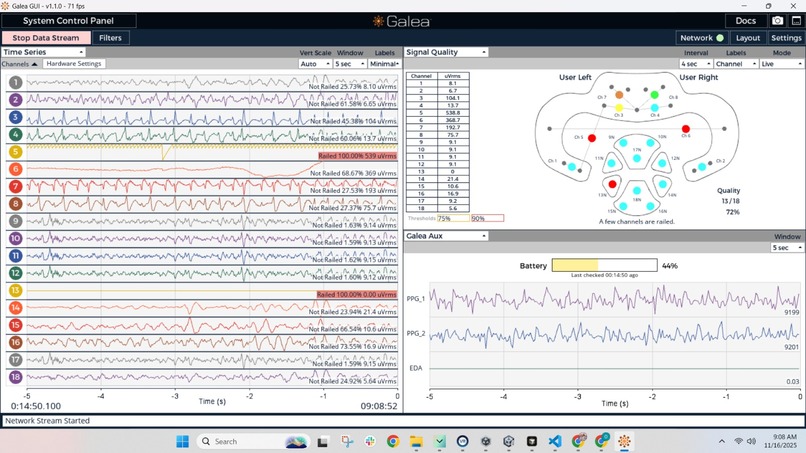Toggle channel 15 on the time series
The width and height of the screenshot is (806, 453).
point(15,325)
